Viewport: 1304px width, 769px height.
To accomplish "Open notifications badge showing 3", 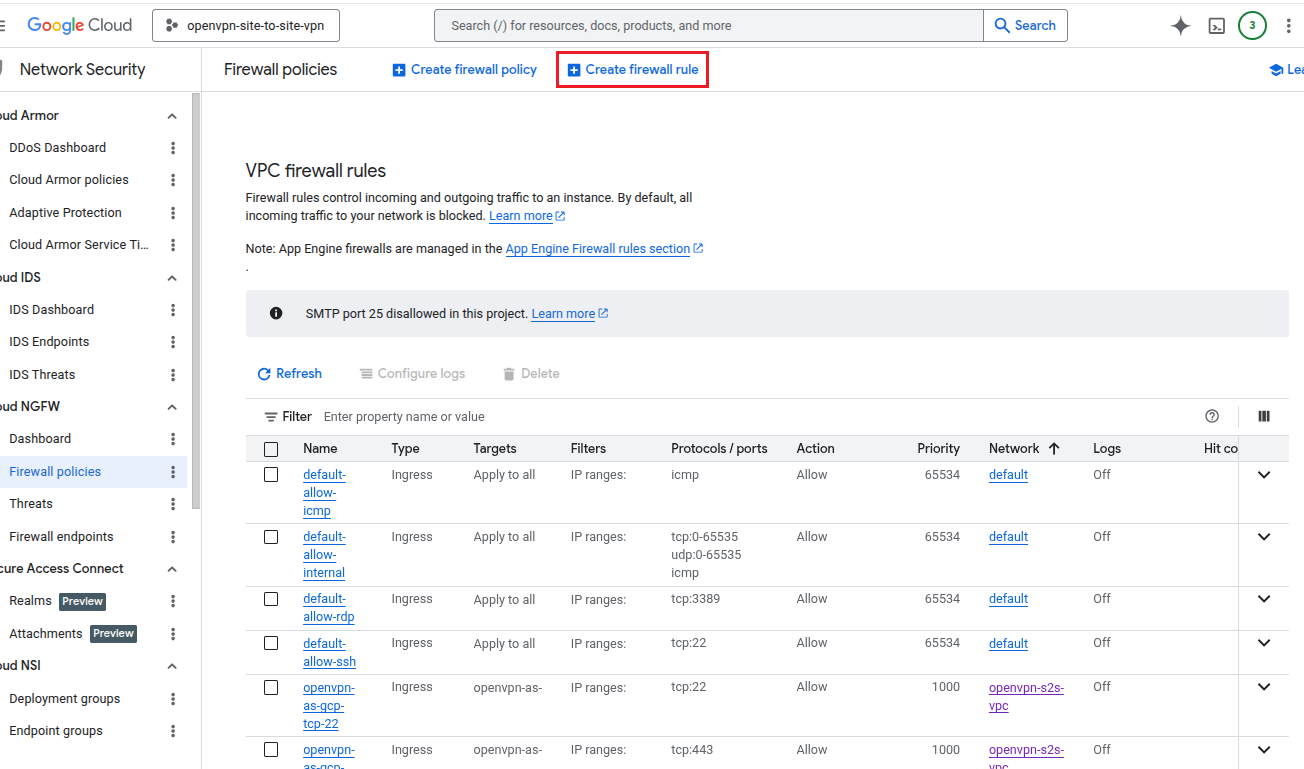I will 1252,26.
